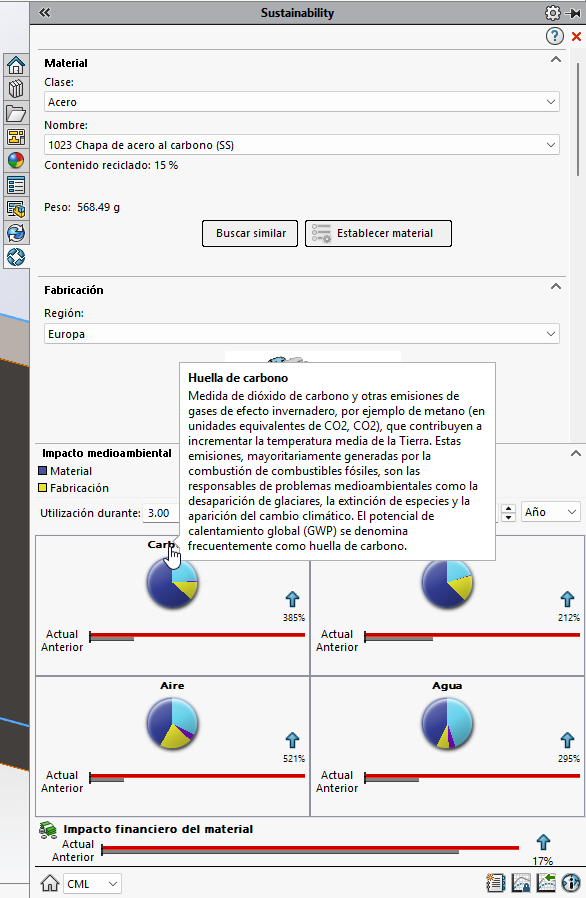The width and height of the screenshot is (586, 898).
Task: Open the Año time unit dropdown
Action: tap(551, 512)
